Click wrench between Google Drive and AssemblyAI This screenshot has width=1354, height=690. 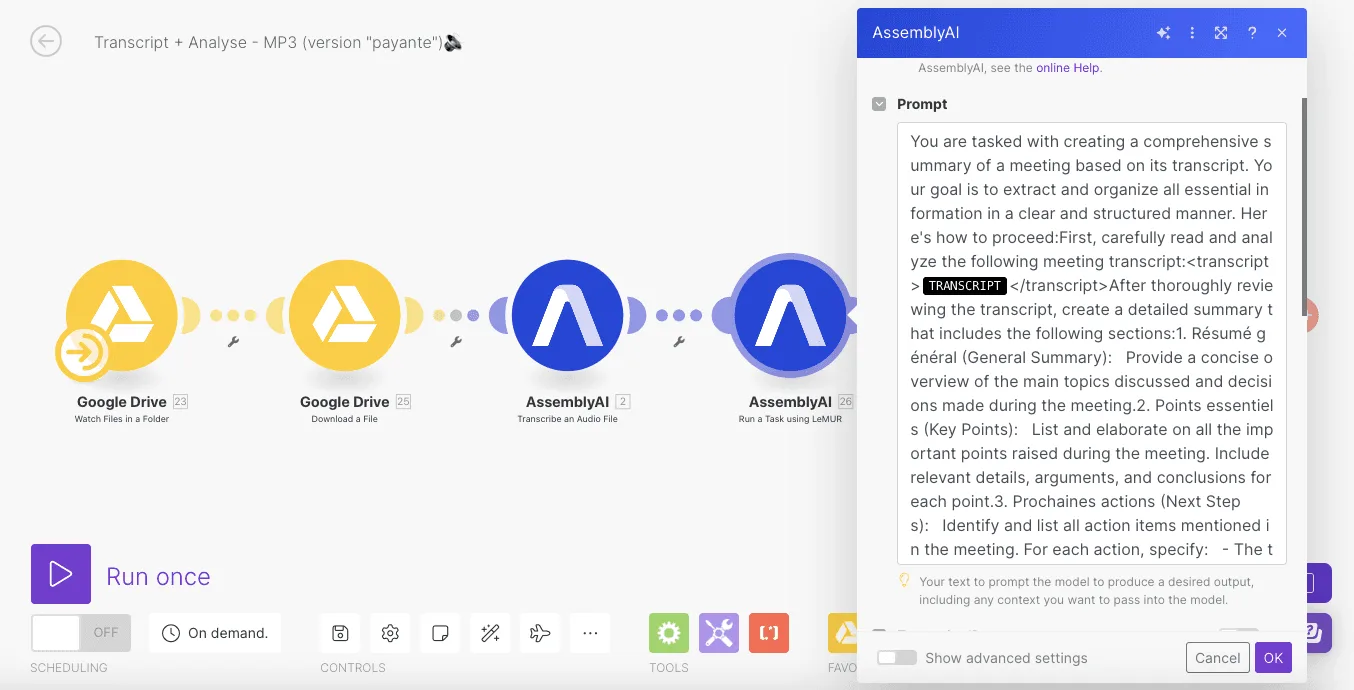[x=456, y=342]
